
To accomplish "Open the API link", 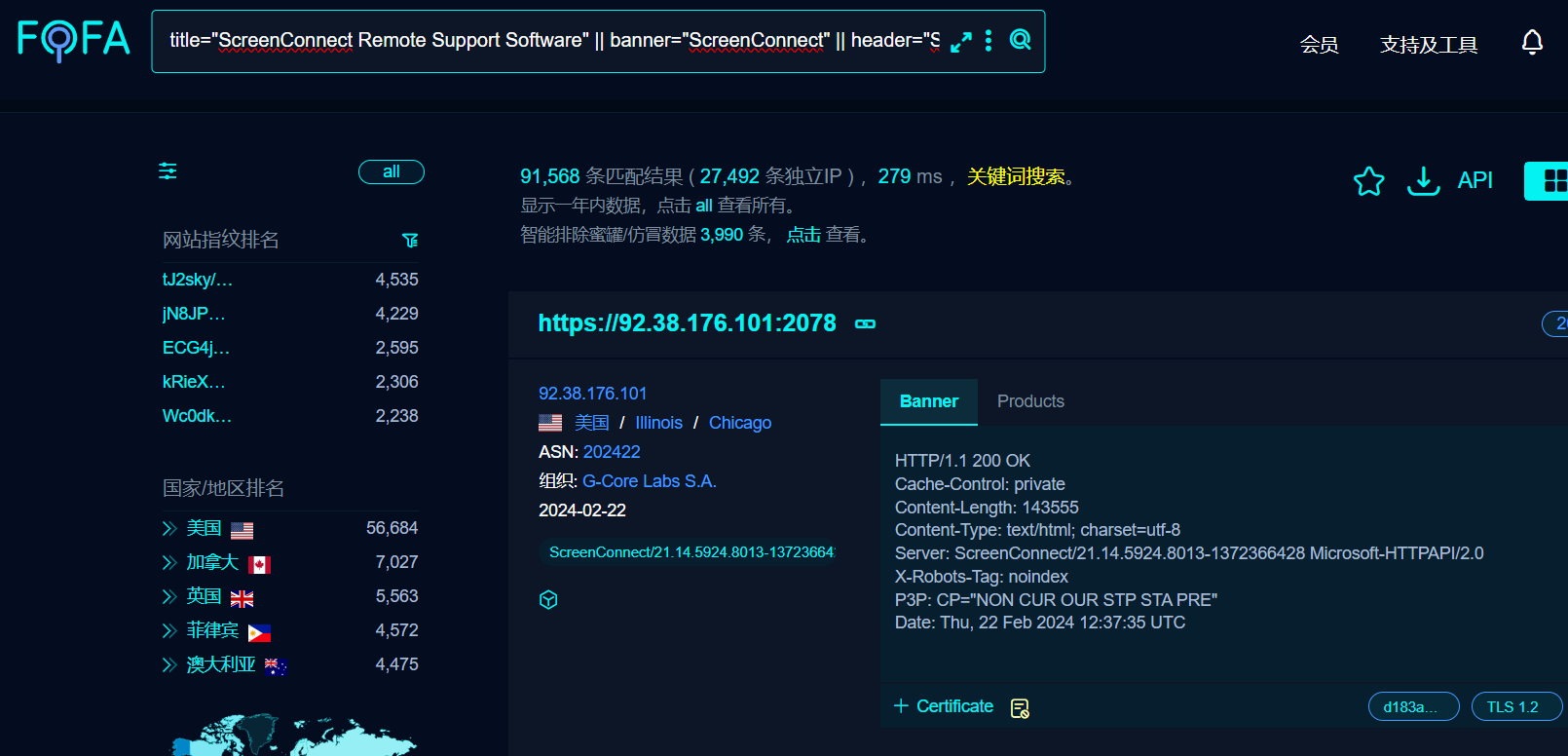I will (1475, 180).
